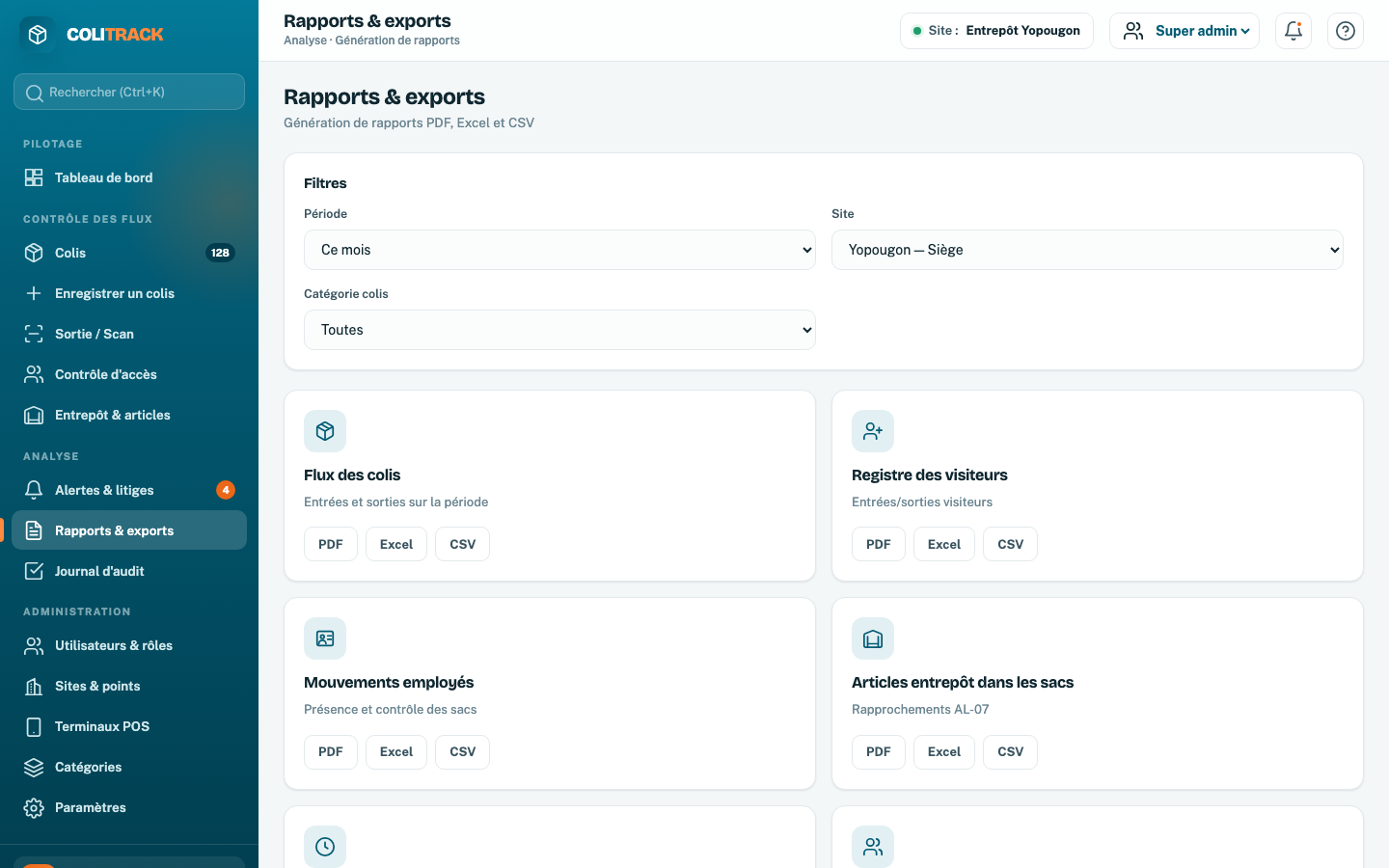
Task: Click the Catégories layers icon
Action: pos(34,767)
